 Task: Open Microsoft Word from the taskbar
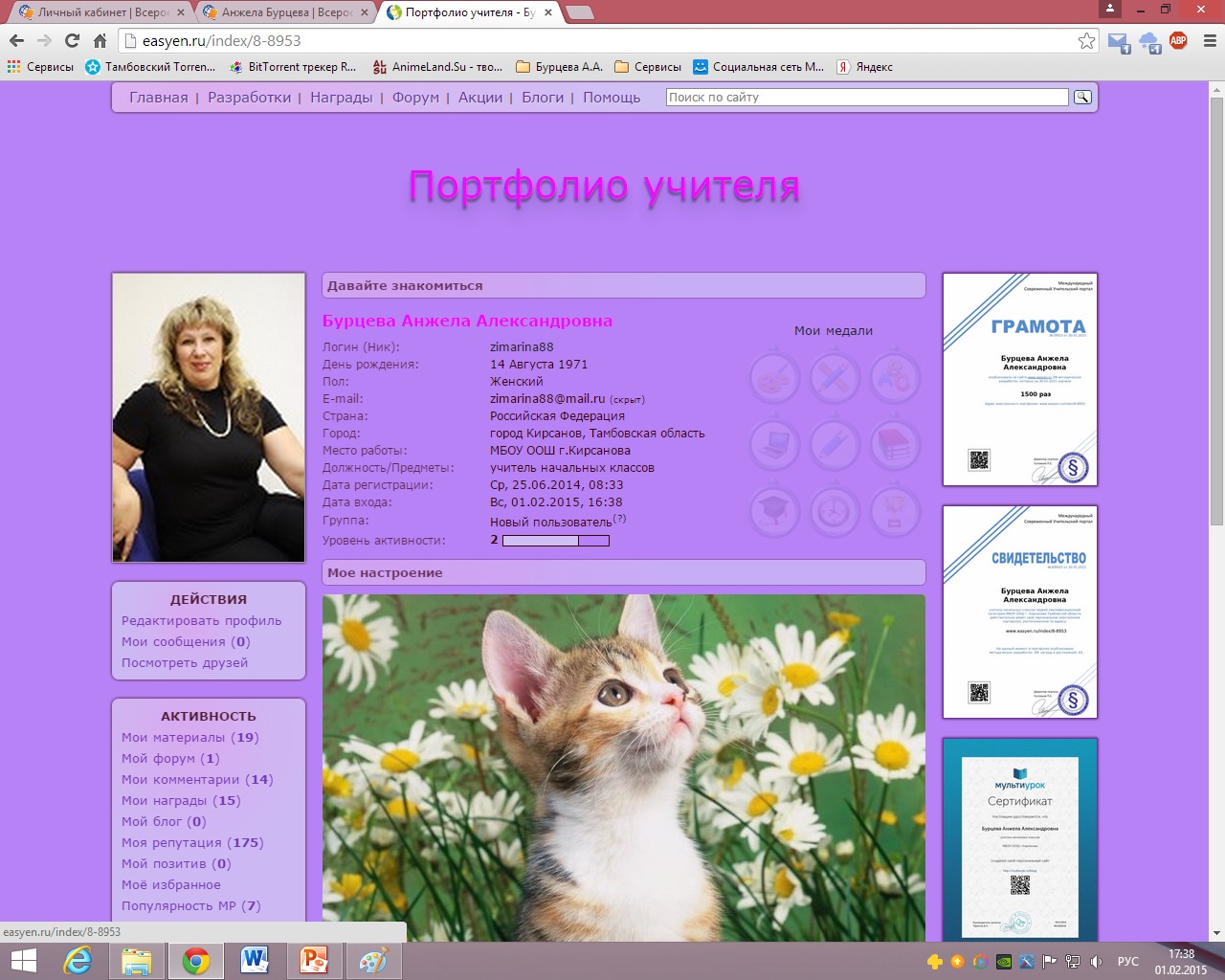pyautogui.click(x=255, y=960)
